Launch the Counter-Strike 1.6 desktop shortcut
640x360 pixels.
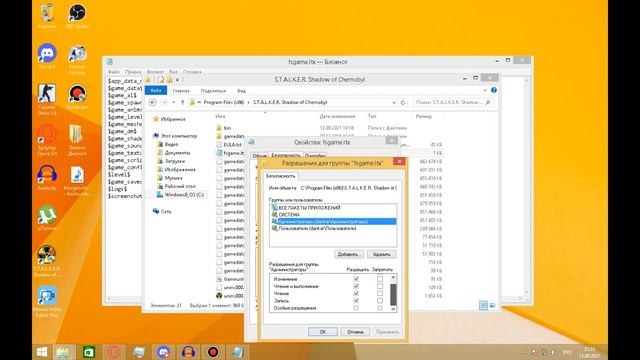pos(47,93)
